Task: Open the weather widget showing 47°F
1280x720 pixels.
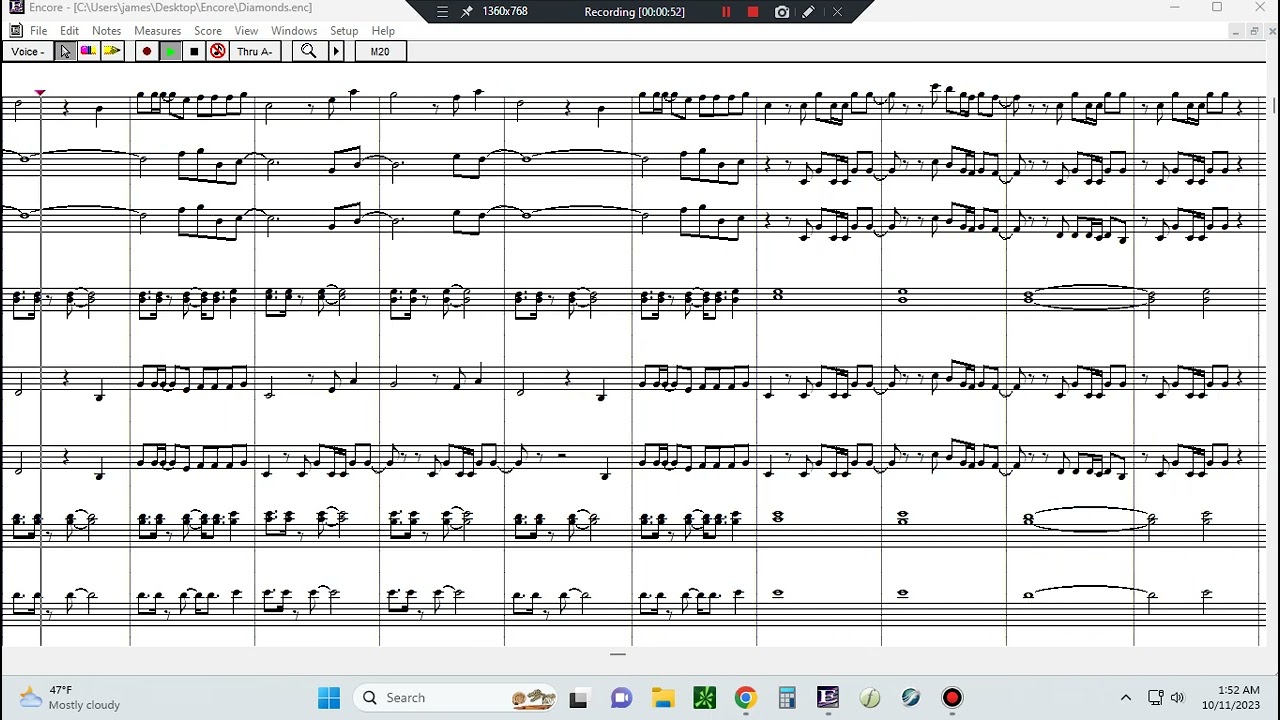Action: point(70,697)
